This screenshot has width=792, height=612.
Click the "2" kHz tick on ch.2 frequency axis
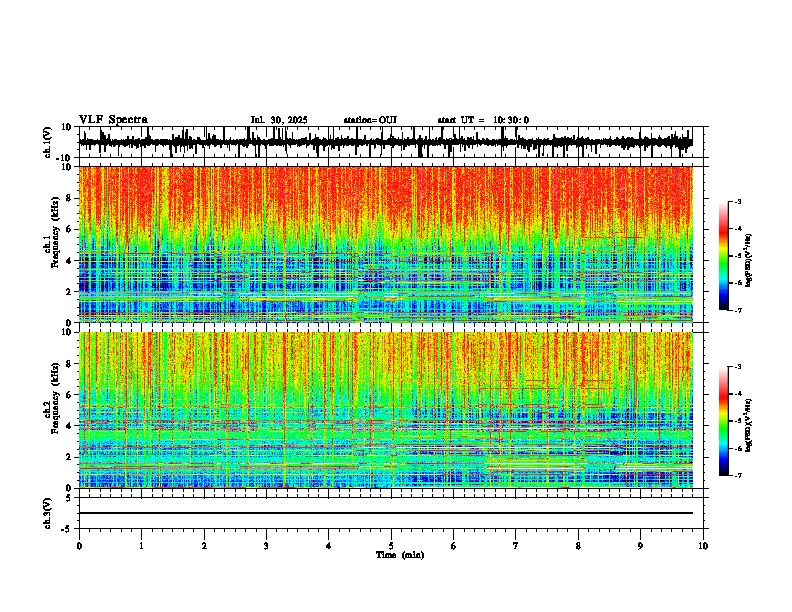click(x=69, y=457)
